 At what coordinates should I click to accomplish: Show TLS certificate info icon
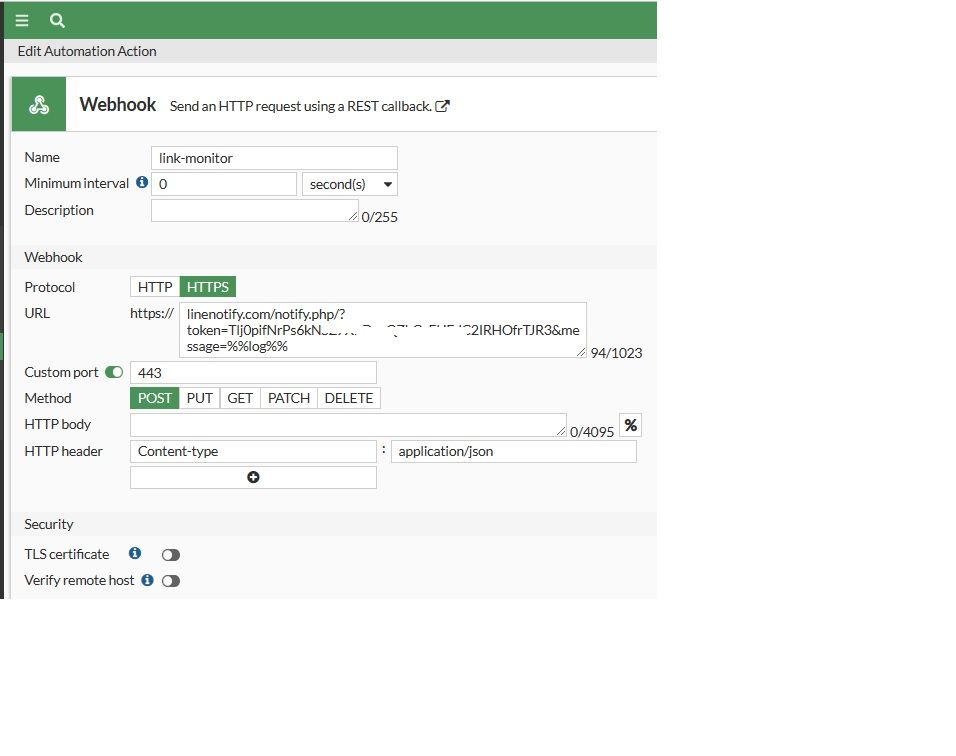tap(135, 553)
